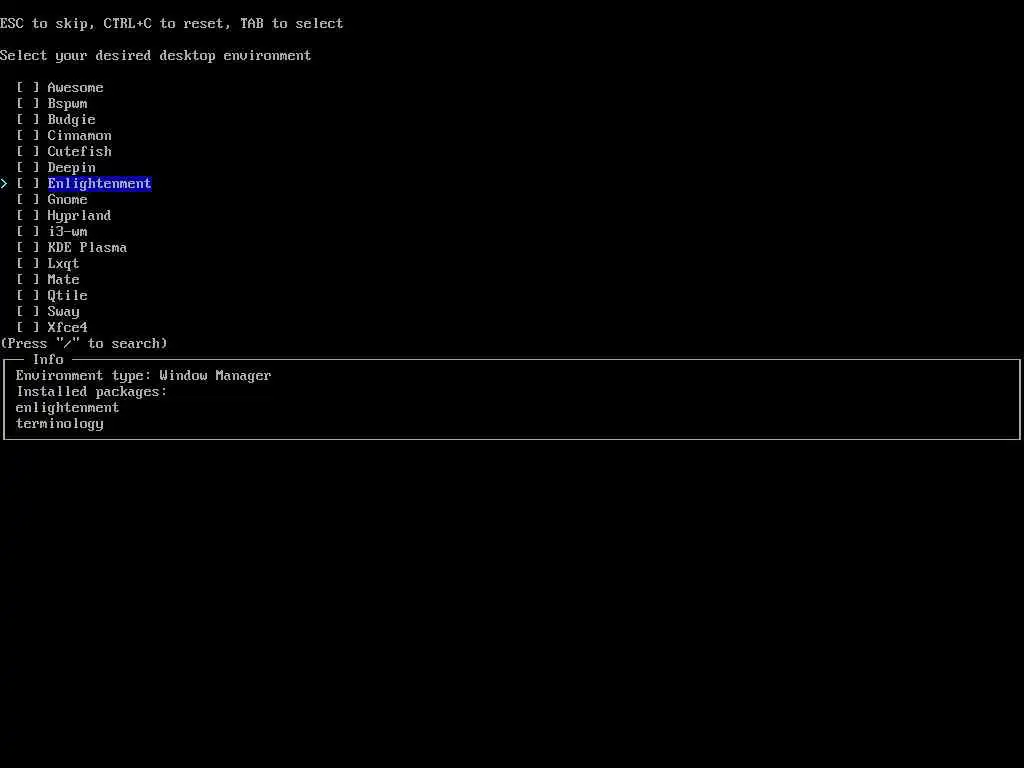
Task: Tick the checkbox next to i3-wm
Action: click(28, 231)
